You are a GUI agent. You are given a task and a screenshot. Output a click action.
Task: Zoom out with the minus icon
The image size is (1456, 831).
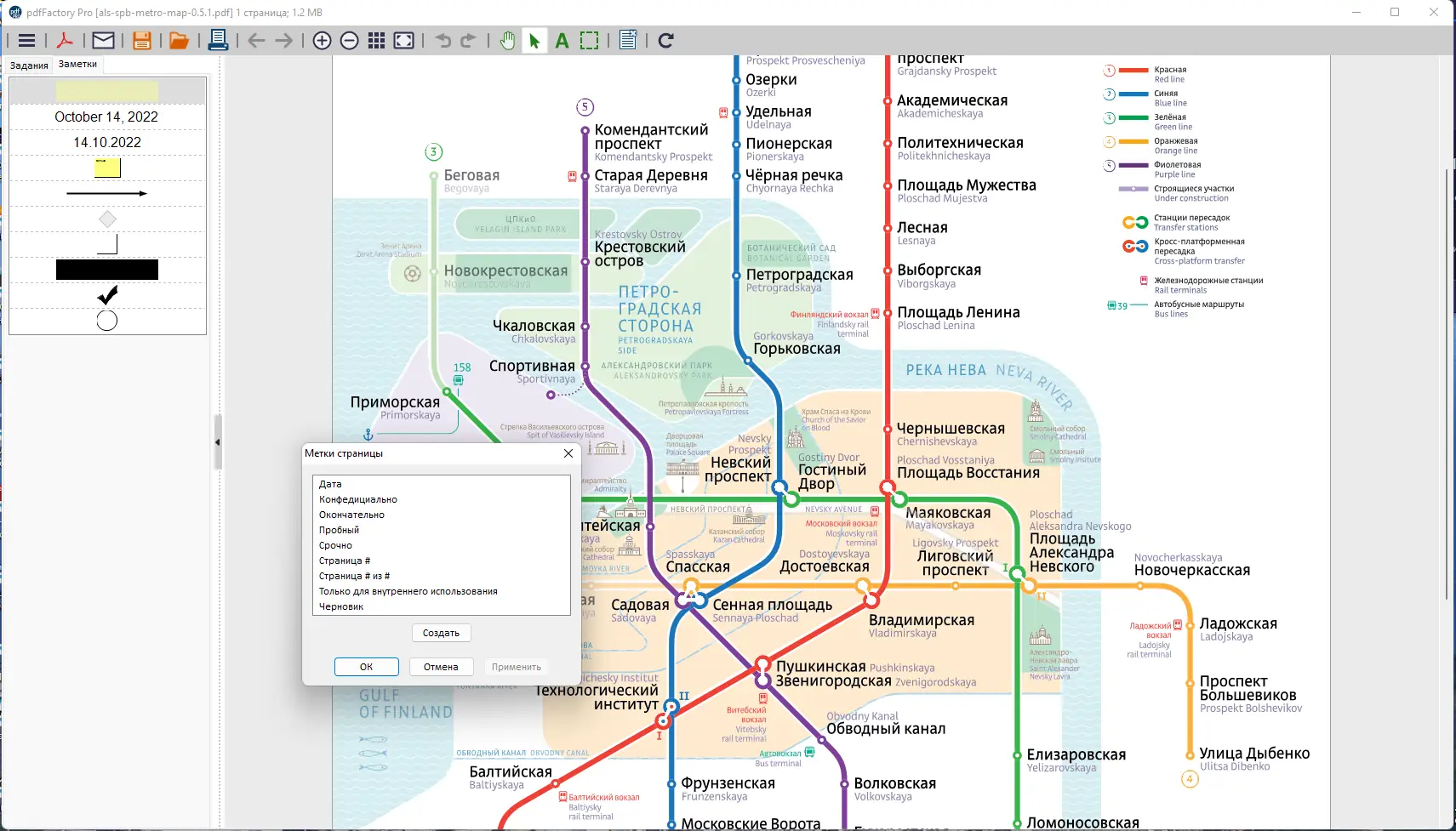click(349, 40)
